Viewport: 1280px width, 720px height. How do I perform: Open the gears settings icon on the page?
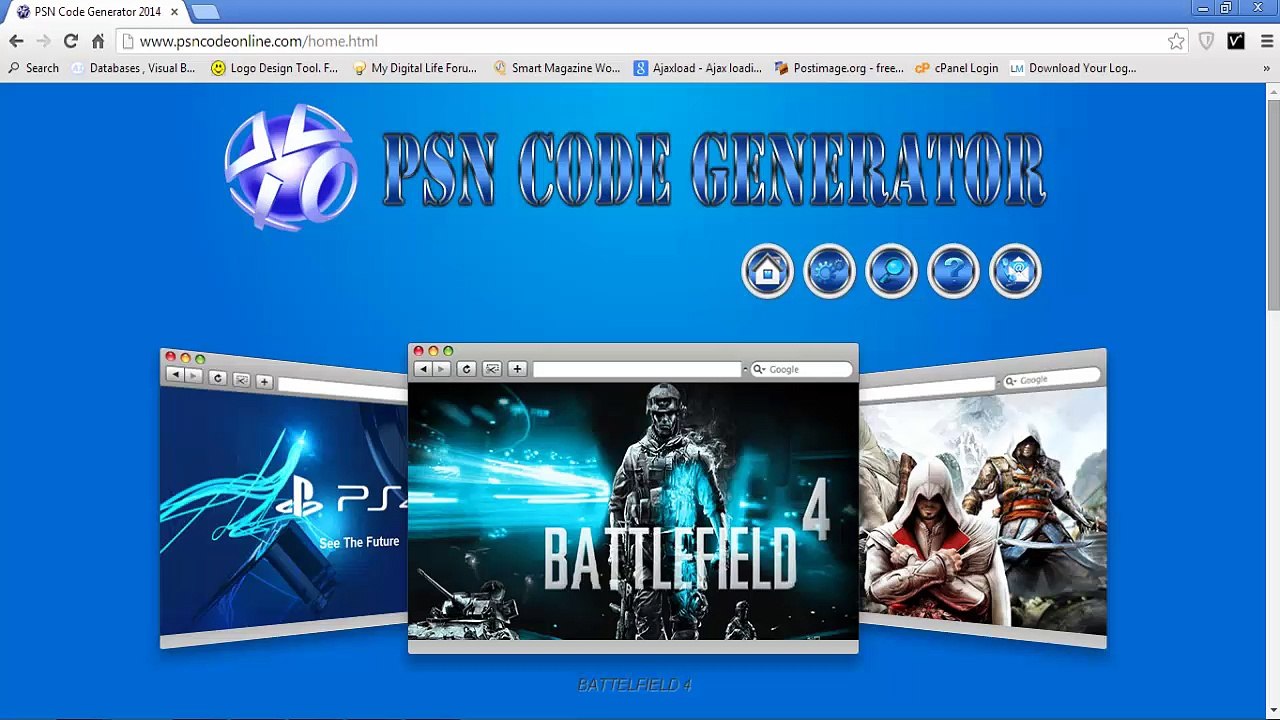tap(829, 271)
